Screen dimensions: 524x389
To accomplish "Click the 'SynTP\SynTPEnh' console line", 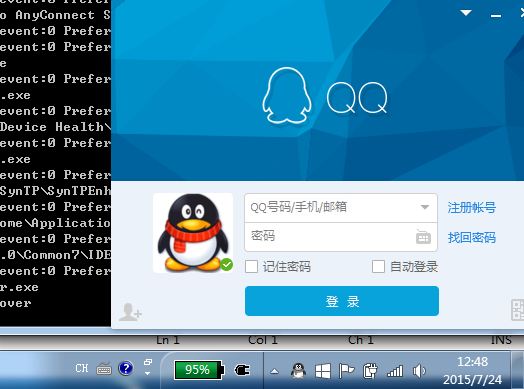I will [x=55, y=191].
